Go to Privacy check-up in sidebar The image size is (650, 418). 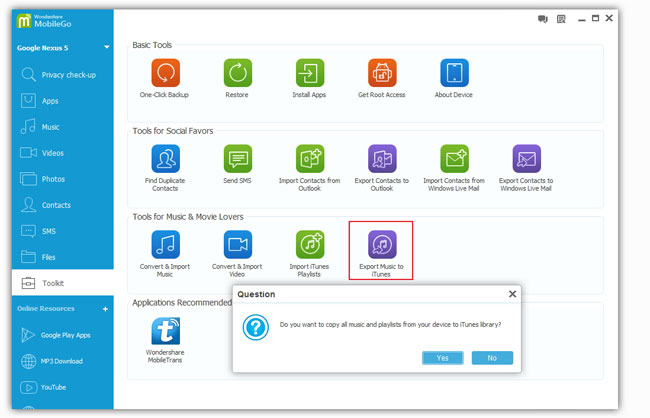click(x=63, y=75)
